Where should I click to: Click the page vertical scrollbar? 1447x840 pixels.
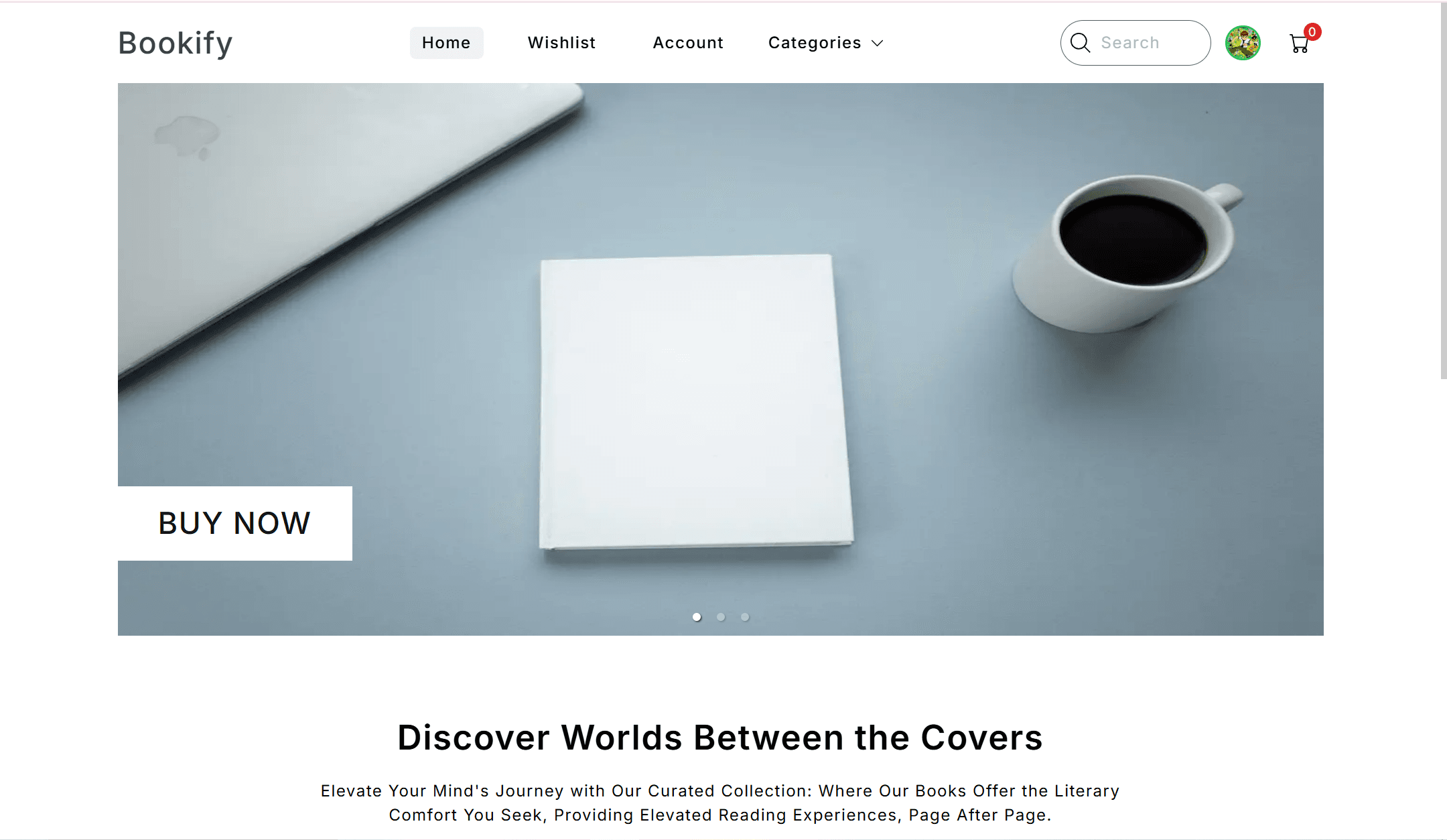click(1443, 191)
